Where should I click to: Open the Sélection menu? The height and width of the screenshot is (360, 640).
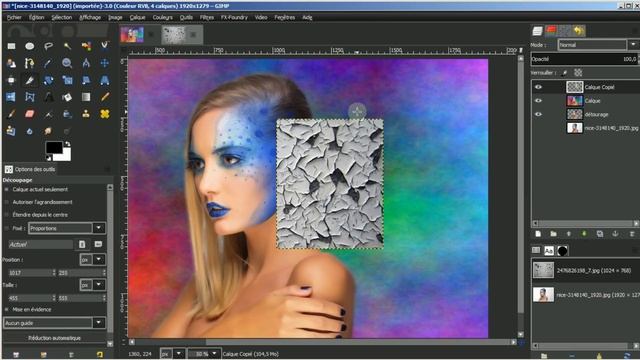pyautogui.click(x=62, y=17)
